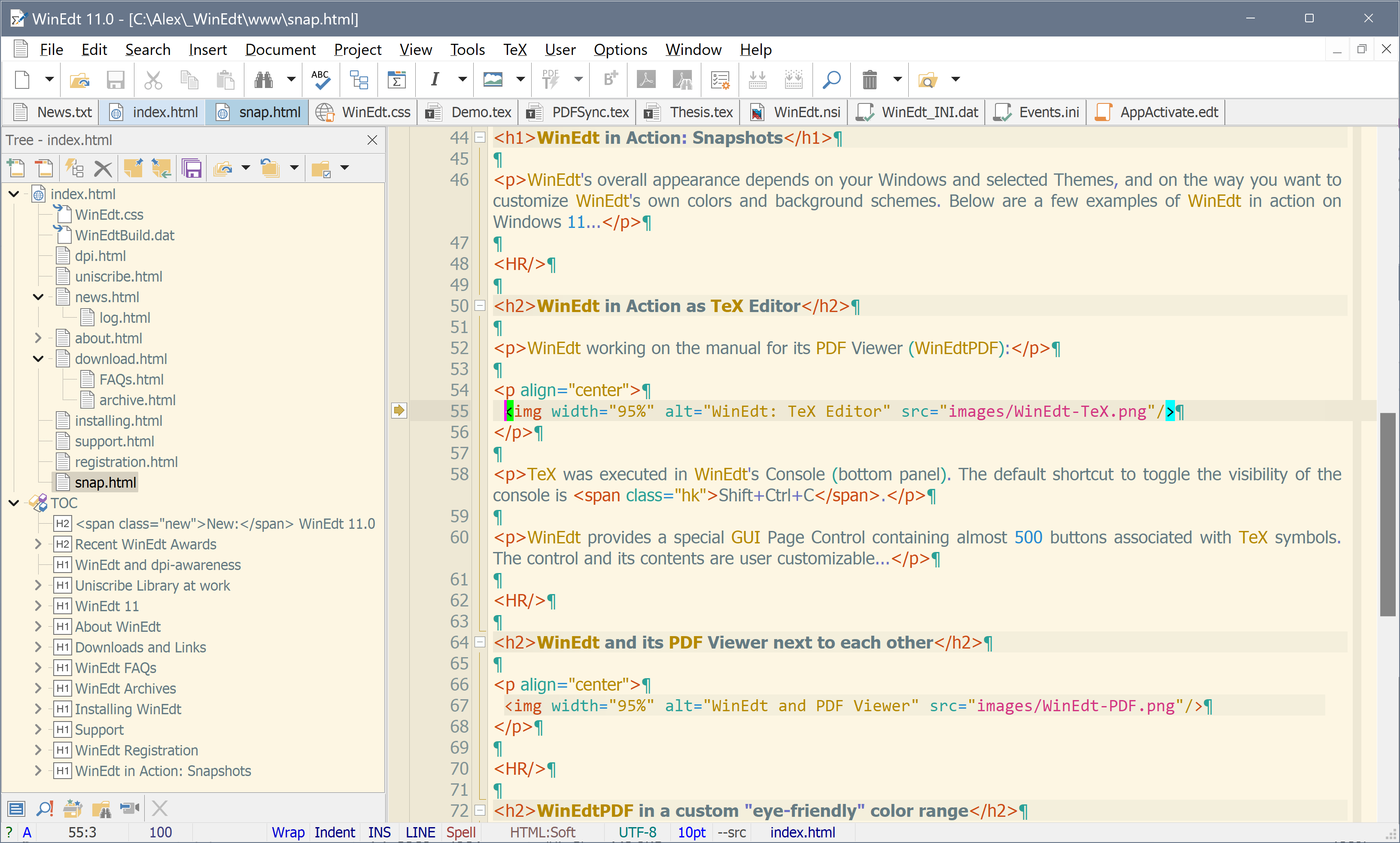The height and width of the screenshot is (843, 1400).
Task: Click add file icon in Tree toolbar
Action: click(16, 167)
